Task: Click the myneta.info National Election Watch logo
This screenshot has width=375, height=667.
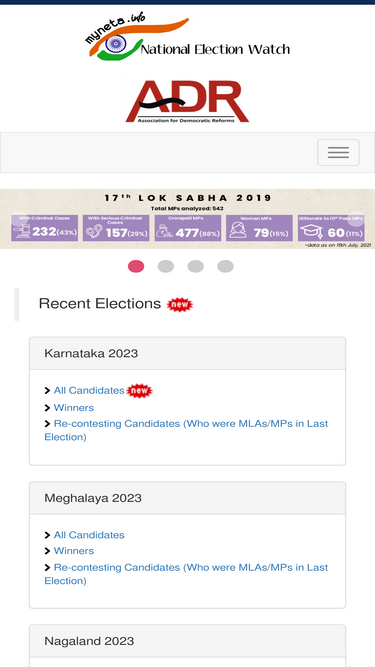Action: (189, 38)
